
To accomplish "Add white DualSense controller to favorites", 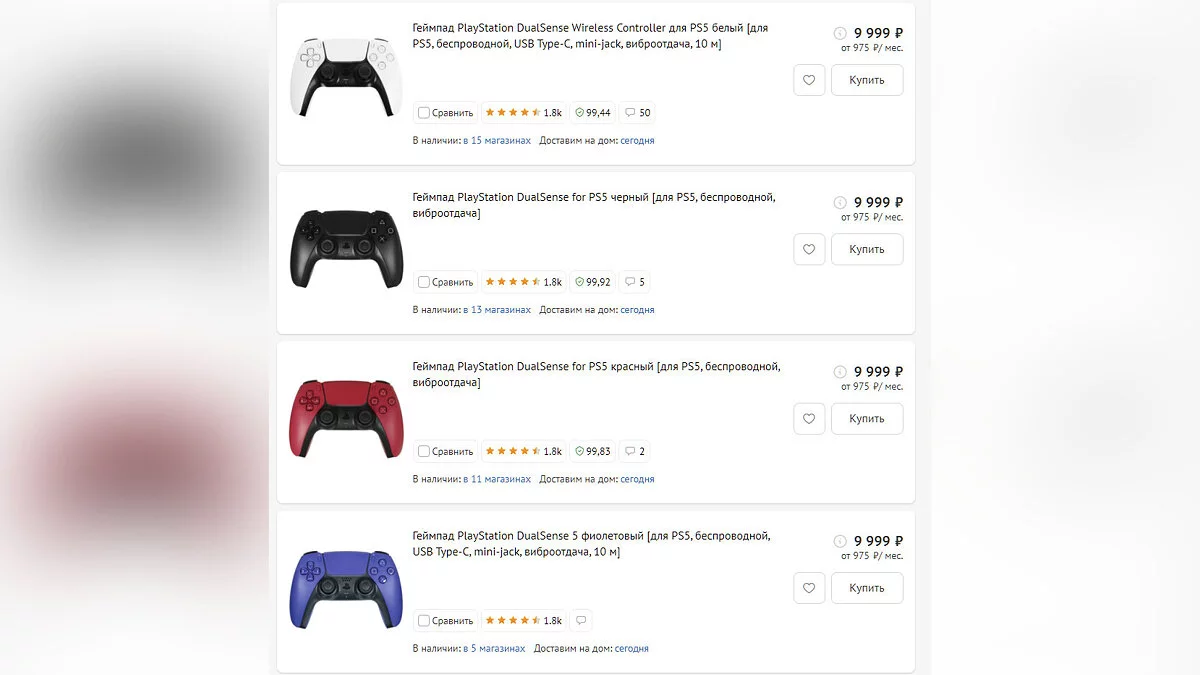I will [809, 80].
